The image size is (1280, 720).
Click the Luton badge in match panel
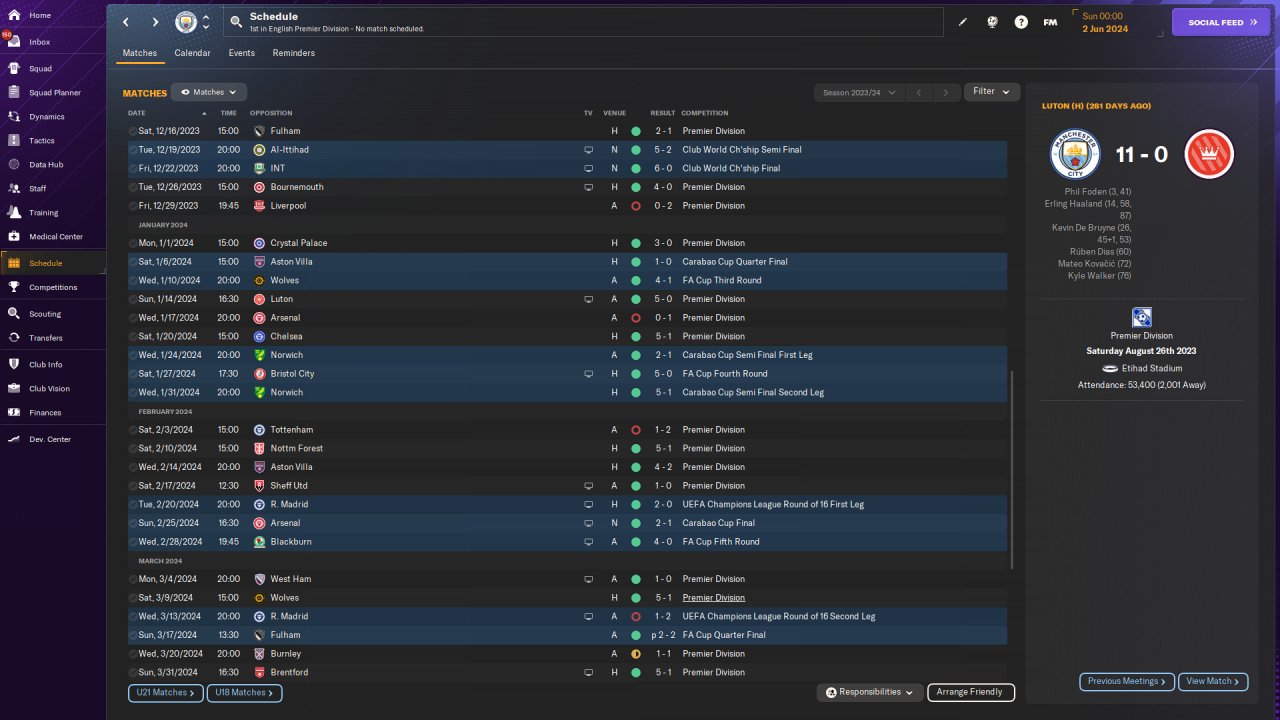tap(1209, 154)
